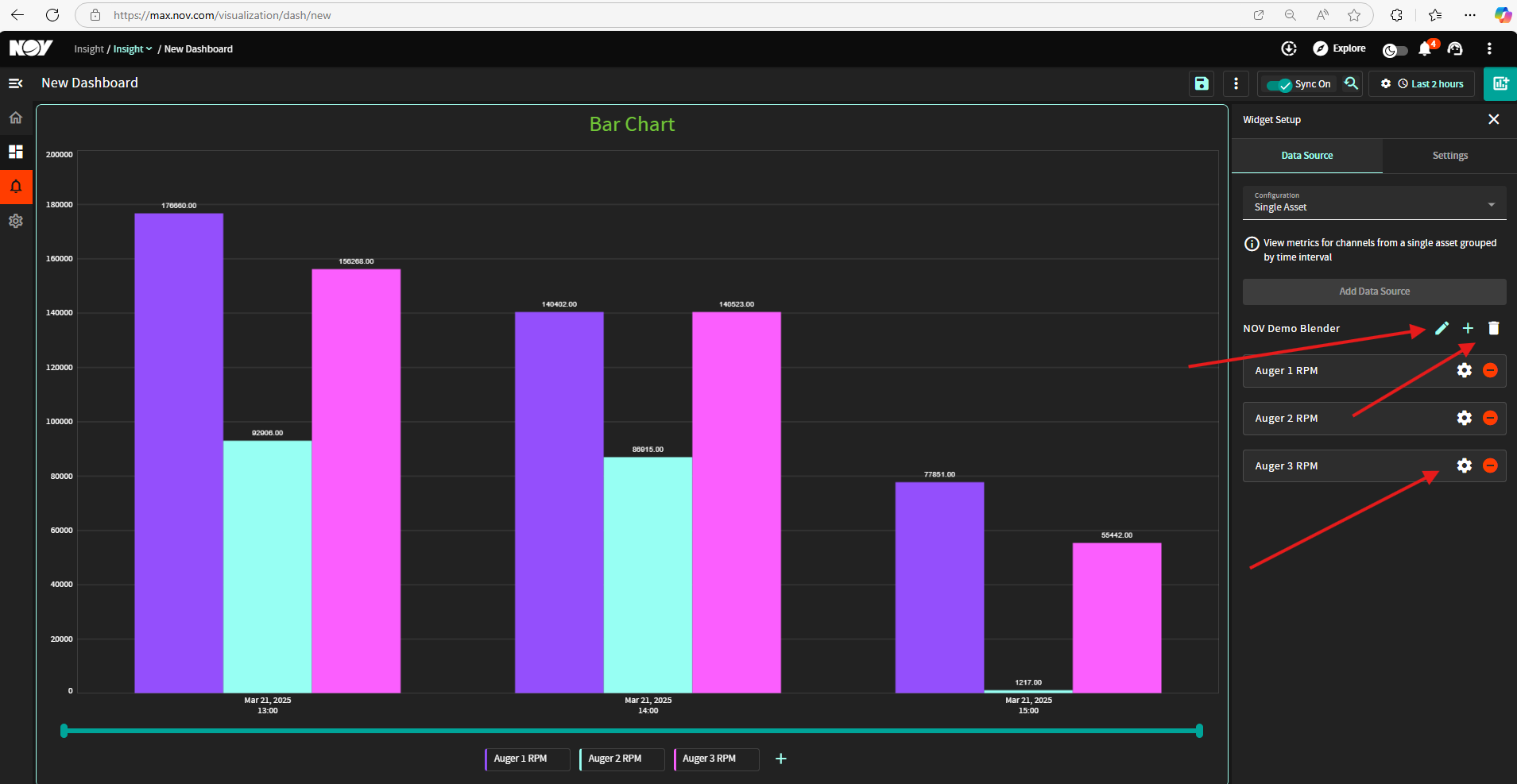Click the left handle of time range slider
This screenshot has height=784, width=1517.
[64, 731]
